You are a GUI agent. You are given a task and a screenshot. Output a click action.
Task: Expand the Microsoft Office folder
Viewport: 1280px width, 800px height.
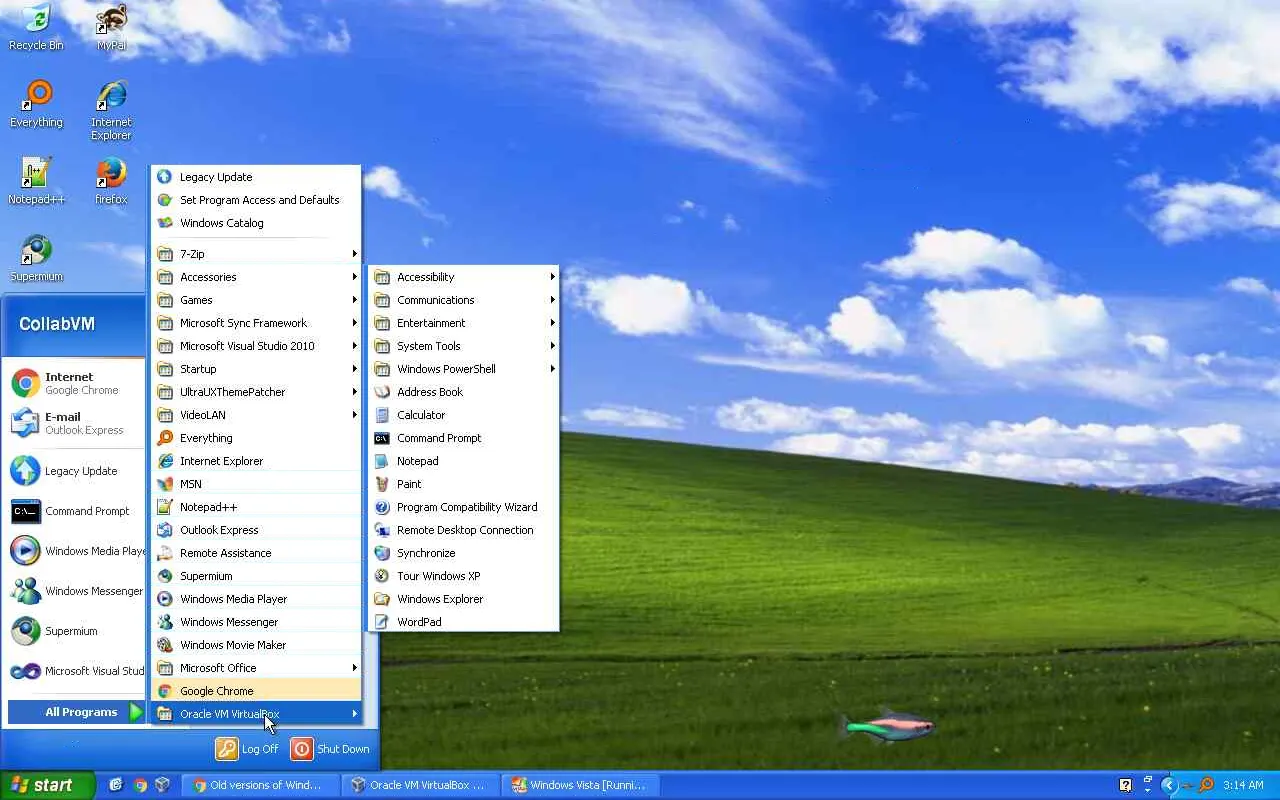coord(256,668)
